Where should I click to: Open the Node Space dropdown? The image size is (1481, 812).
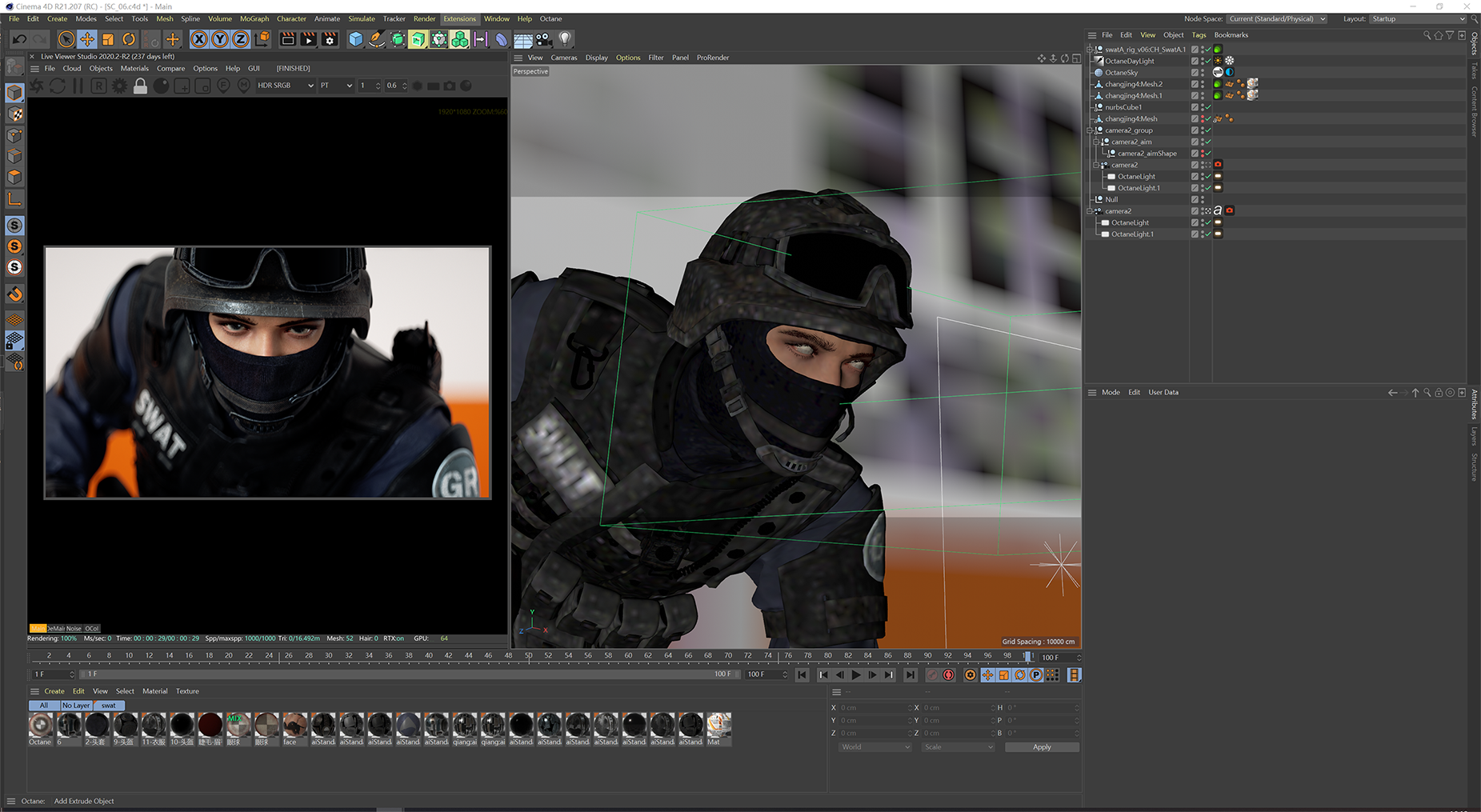point(1277,18)
